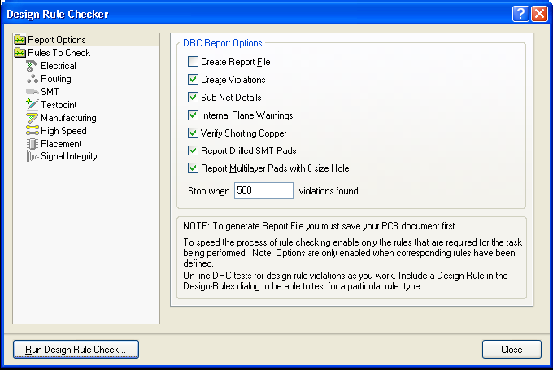Click the Report Options folder icon
Image resolution: width=553 pixels, height=370 pixels.
click(x=20, y=40)
